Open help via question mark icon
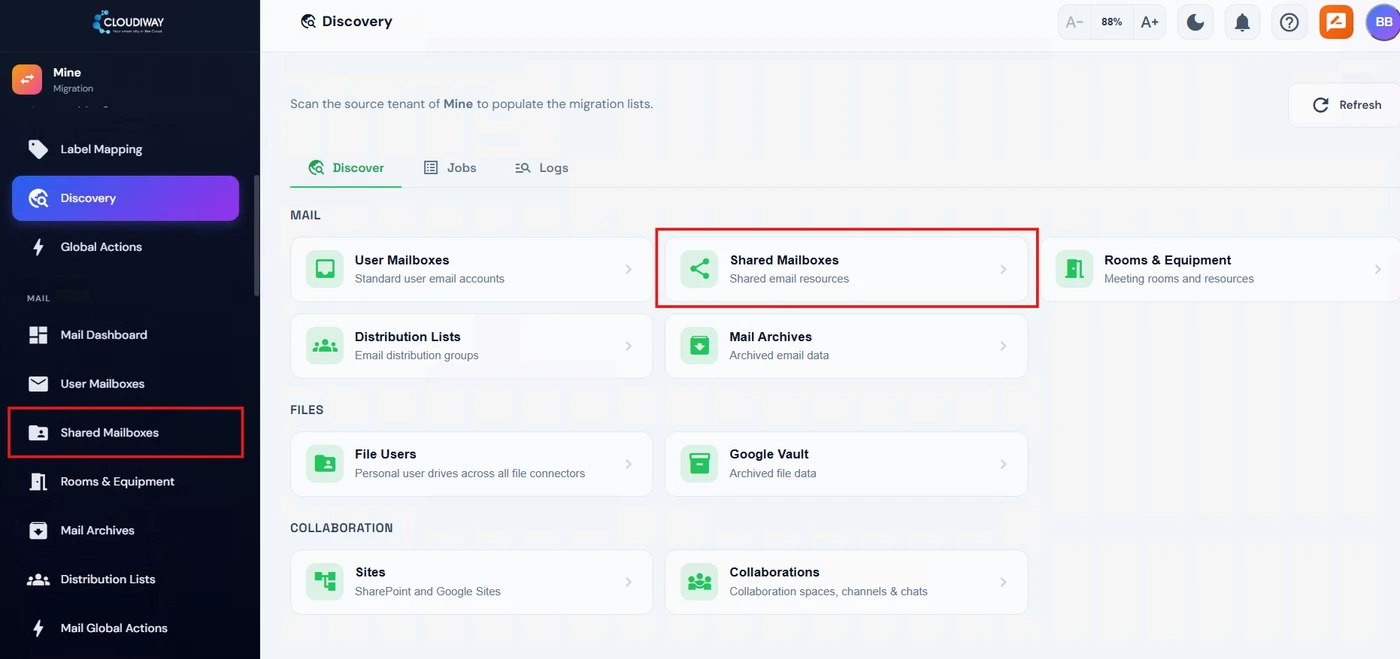The height and width of the screenshot is (659, 1400). (x=1289, y=22)
